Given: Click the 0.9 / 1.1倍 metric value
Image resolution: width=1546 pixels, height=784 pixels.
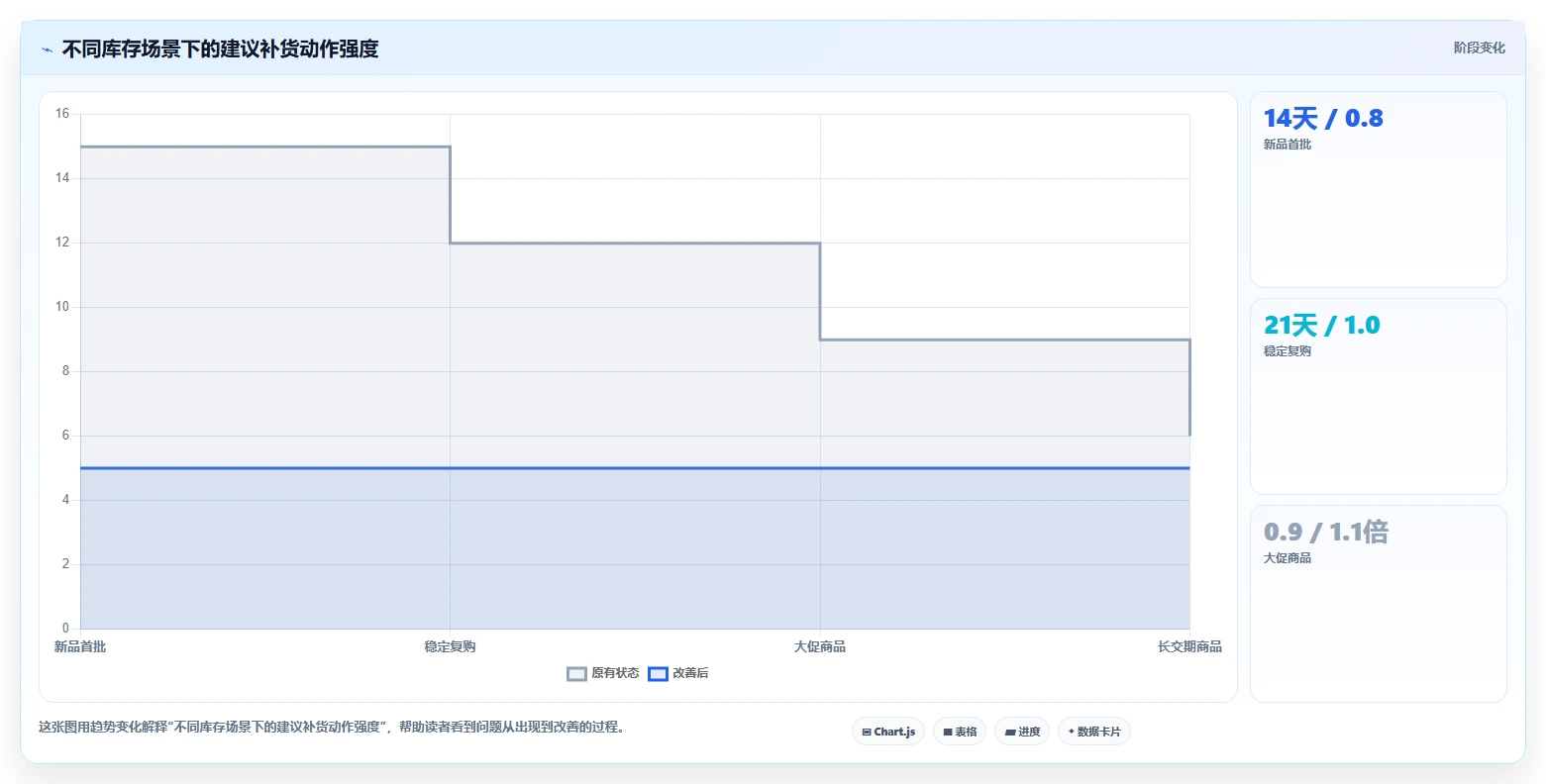Looking at the screenshot, I should click(x=1326, y=532).
